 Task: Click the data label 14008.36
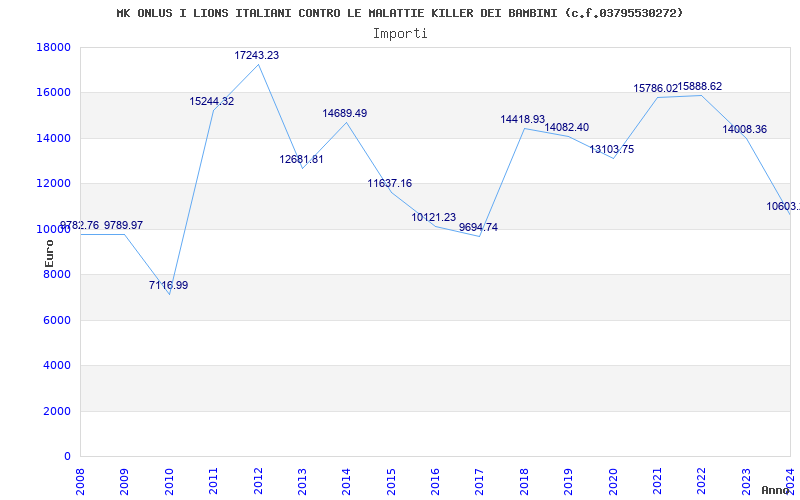pyautogui.click(x=744, y=130)
